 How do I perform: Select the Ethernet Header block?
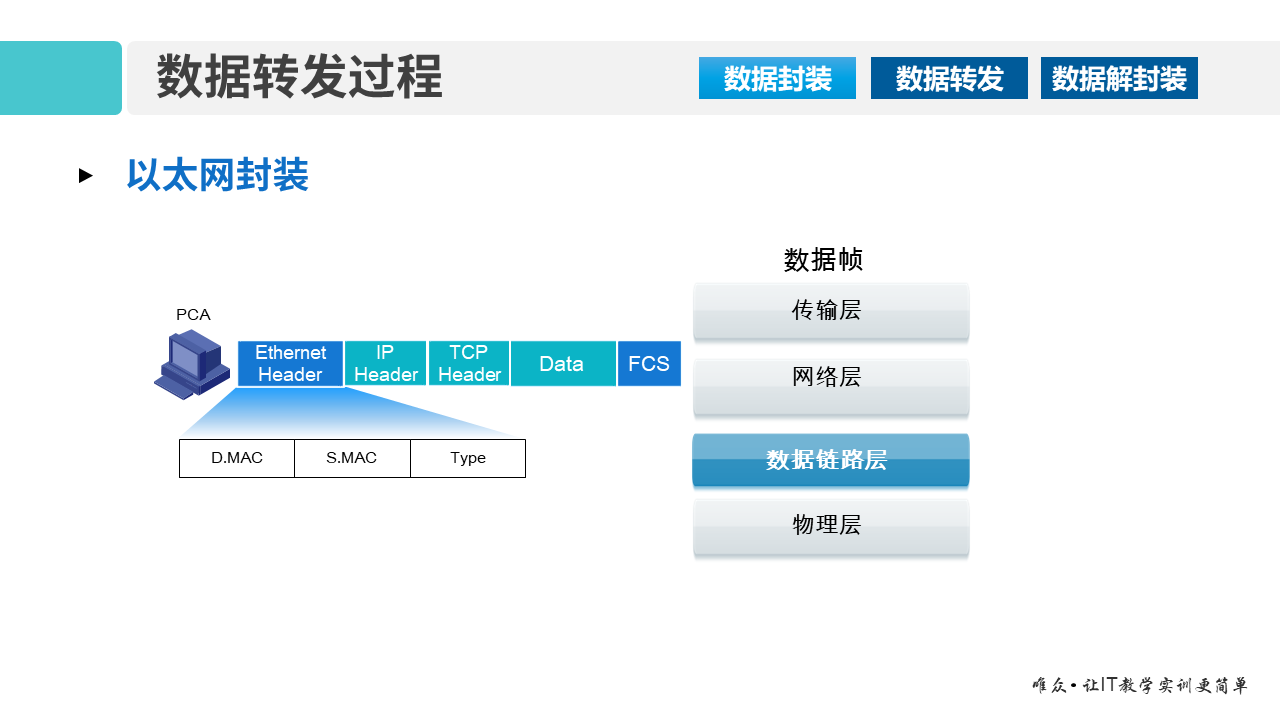click(290, 363)
